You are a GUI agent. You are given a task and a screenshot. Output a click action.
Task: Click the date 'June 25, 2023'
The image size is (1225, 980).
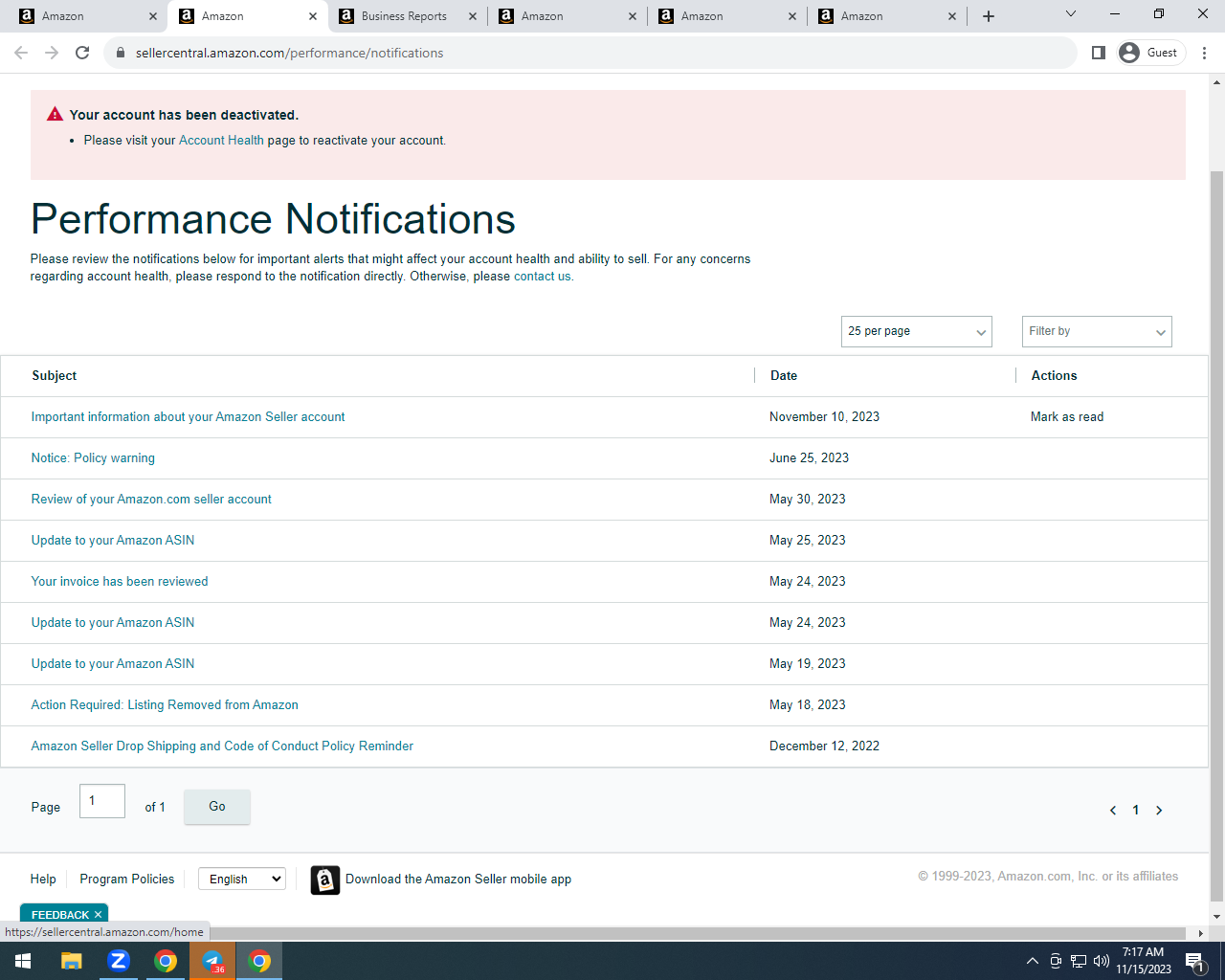pos(809,458)
